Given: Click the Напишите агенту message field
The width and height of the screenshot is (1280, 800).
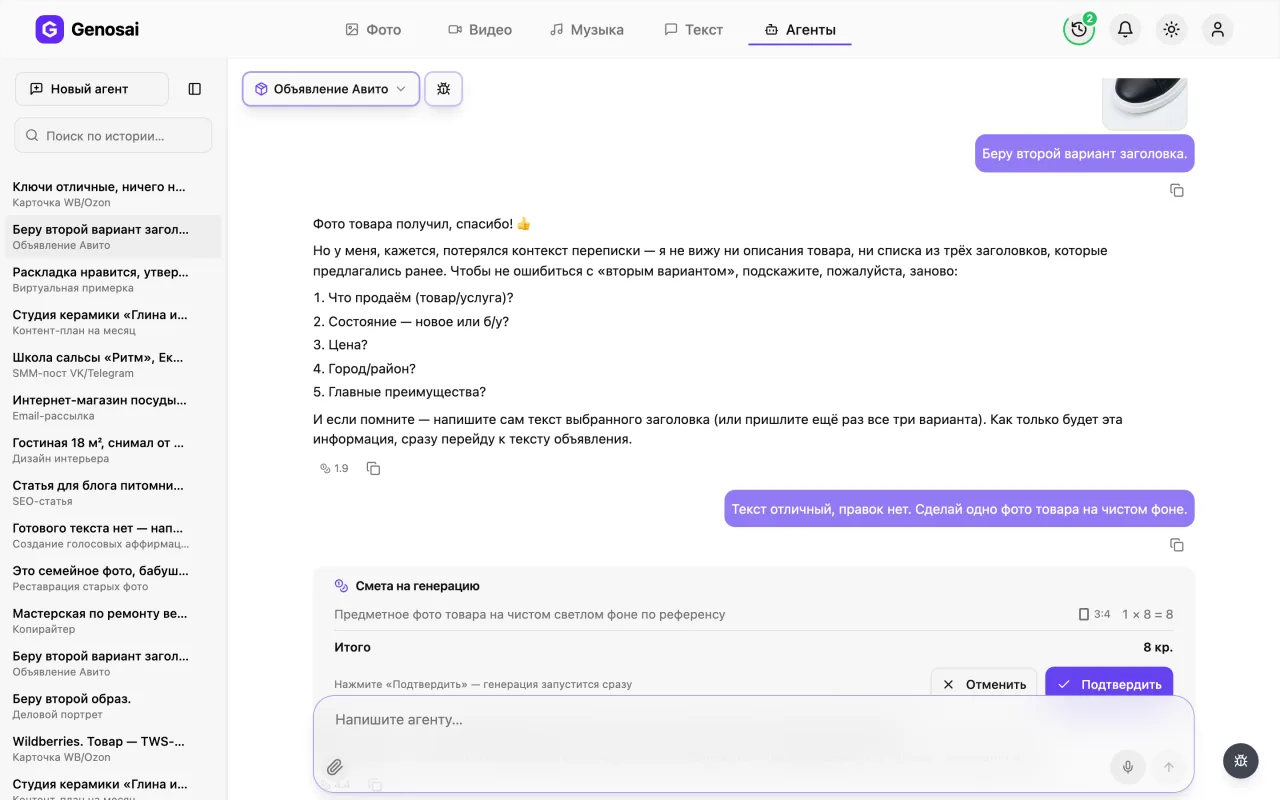Looking at the screenshot, I should [x=753, y=720].
